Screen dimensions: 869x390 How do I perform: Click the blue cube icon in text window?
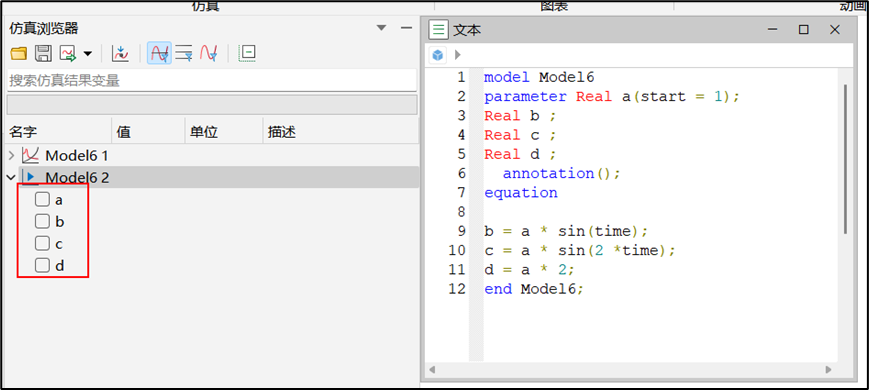coord(438,55)
